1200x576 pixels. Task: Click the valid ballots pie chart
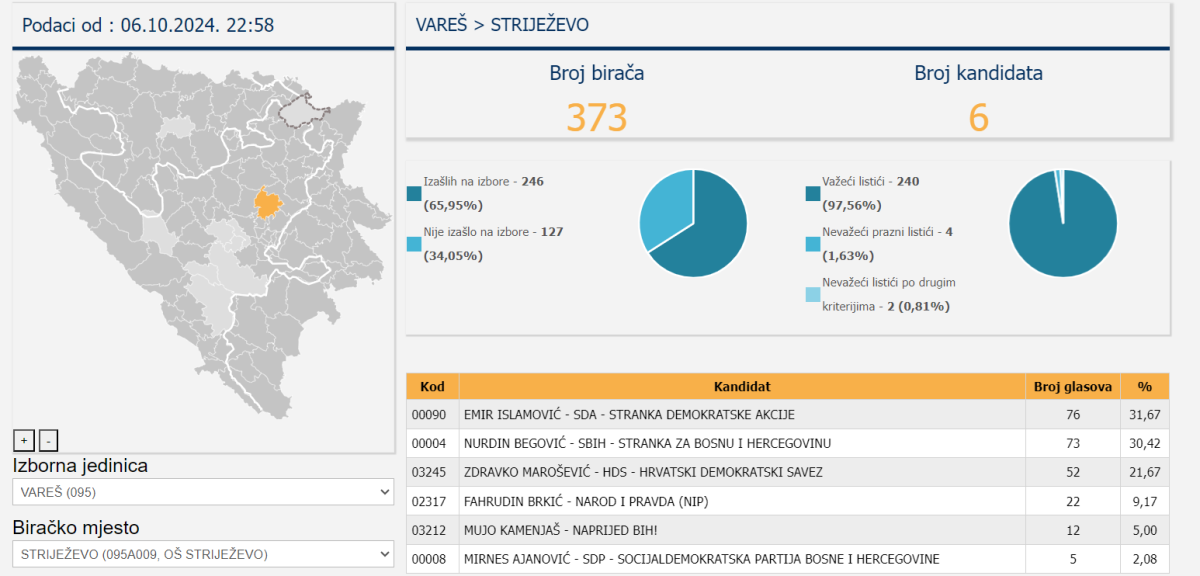coord(1063,224)
